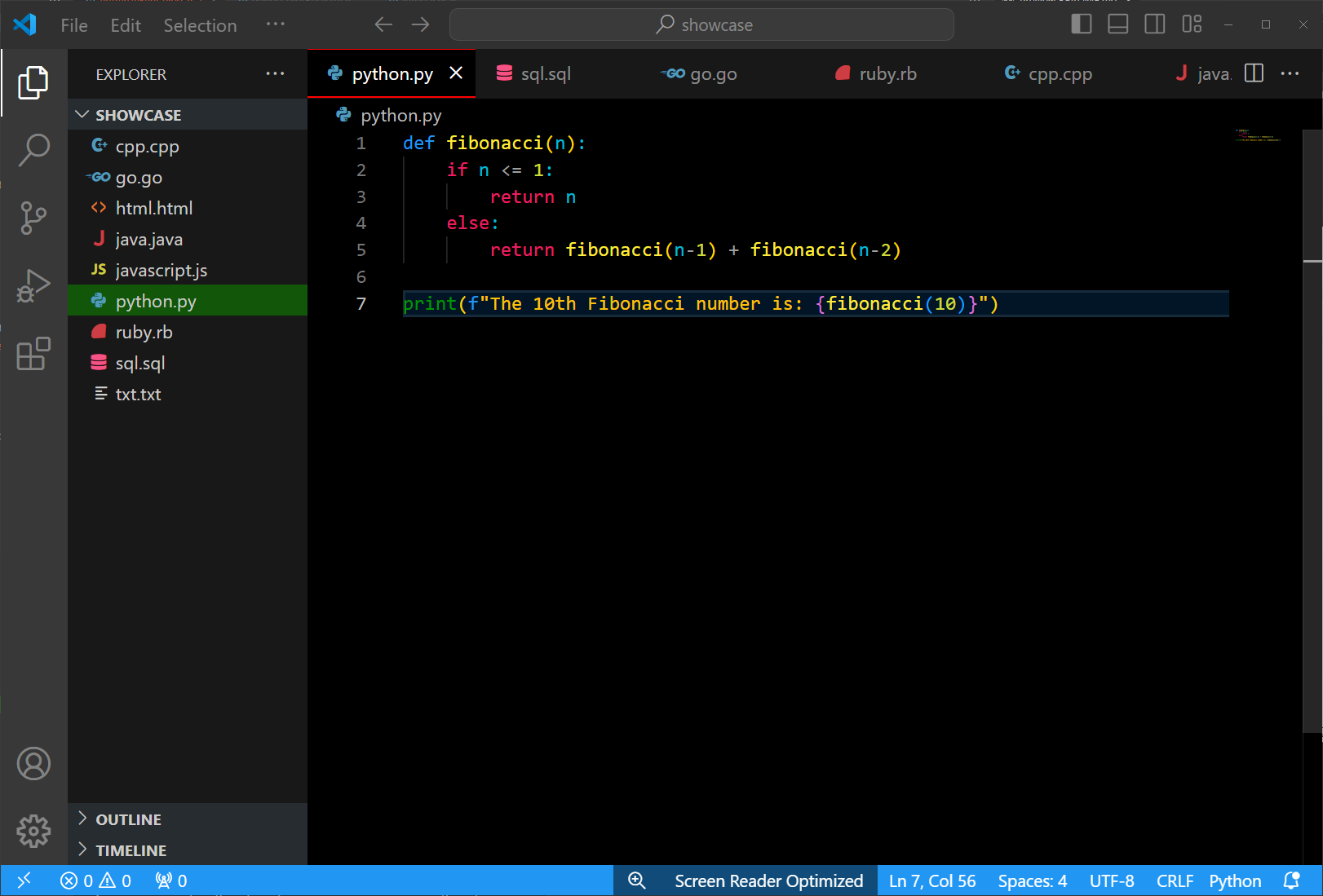Click the print statement on line 7
The width and height of the screenshot is (1323, 896).
click(x=701, y=304)
